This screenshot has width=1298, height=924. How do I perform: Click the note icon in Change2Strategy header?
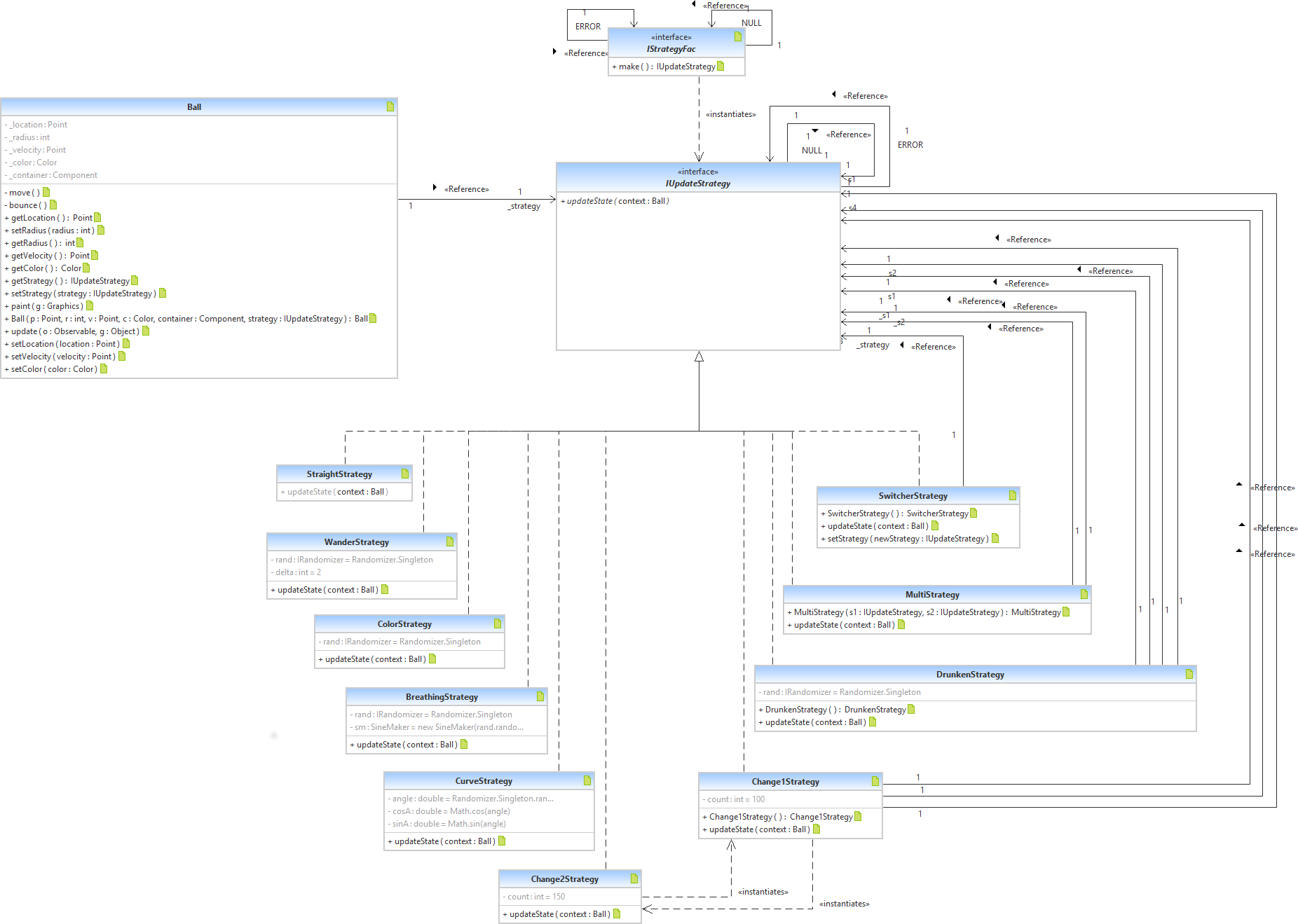(634, 878)
